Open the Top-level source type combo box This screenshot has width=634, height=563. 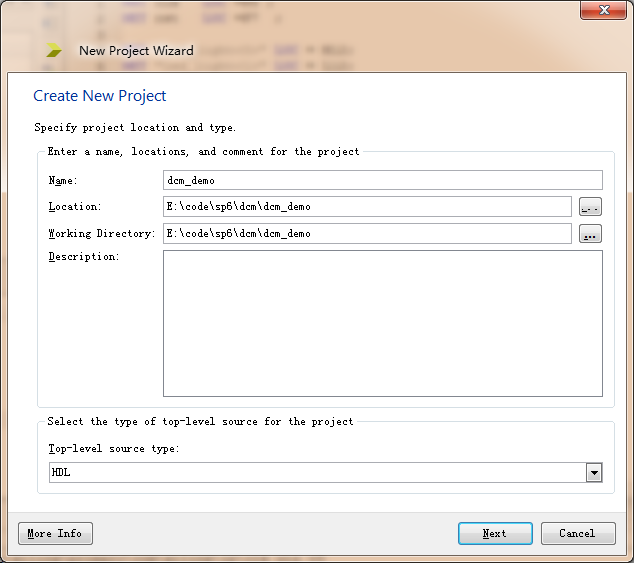[x=318, y=473]
